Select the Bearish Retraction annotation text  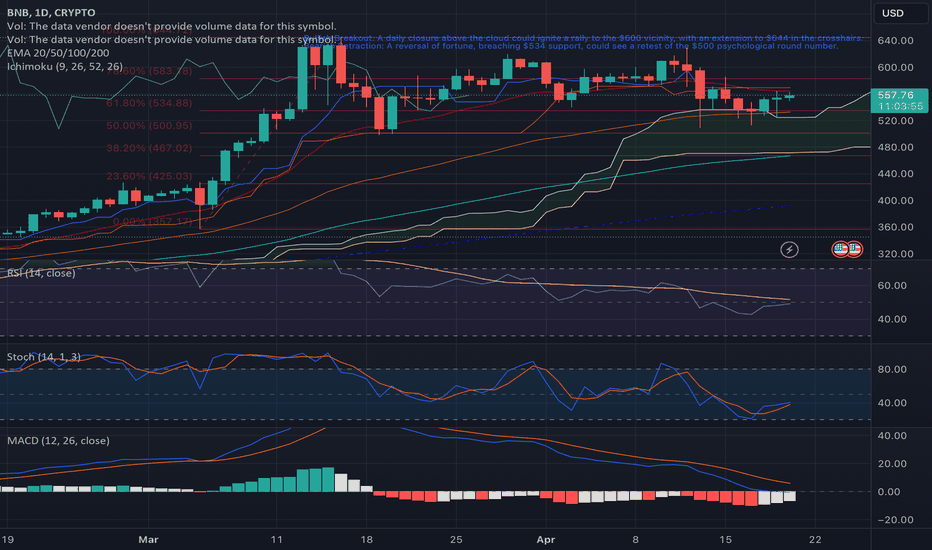571,46
